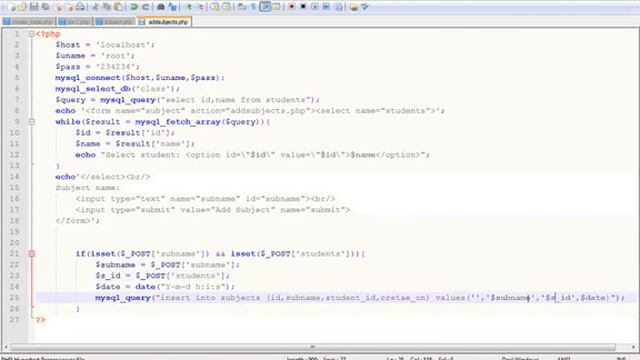The image size is (640, 360).
Task: Save the current file with floppy icon
Action: (x=33, y=7)
